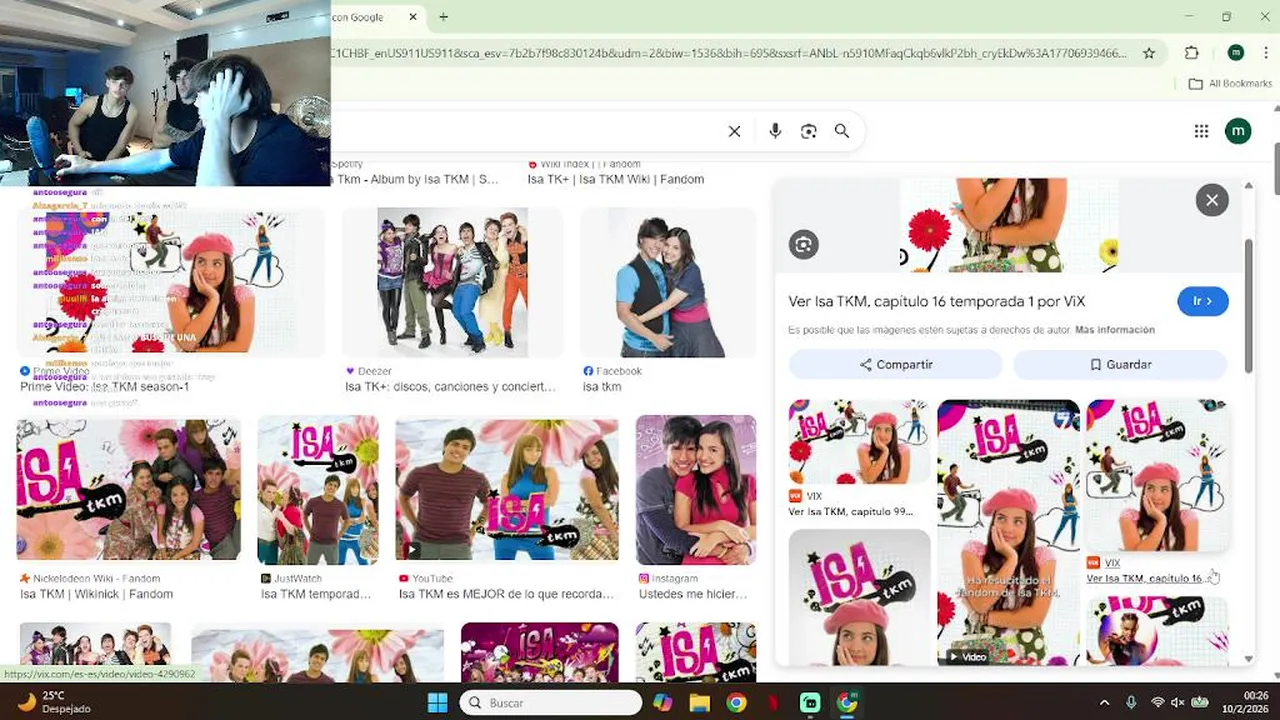The width and height of the screenshot is (1280, 720).
Task: Open related ViX thumbnail above 'capítulo 16'
Action: click(1157, 476)
